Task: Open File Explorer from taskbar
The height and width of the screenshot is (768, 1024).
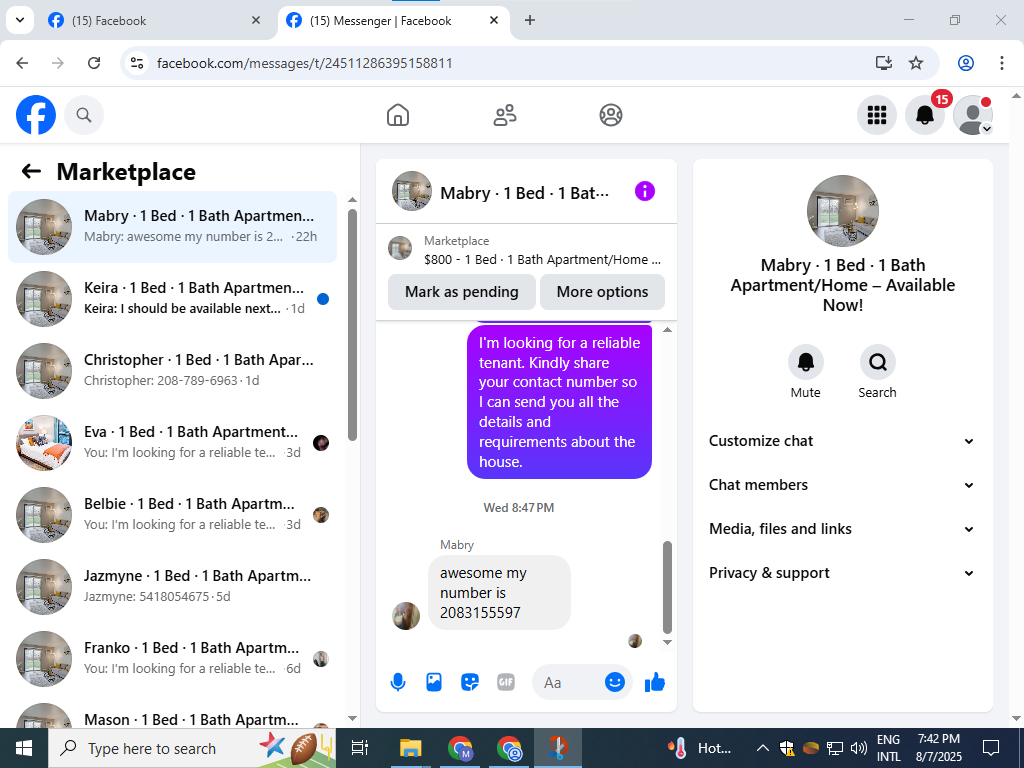Action: point(411,748)
